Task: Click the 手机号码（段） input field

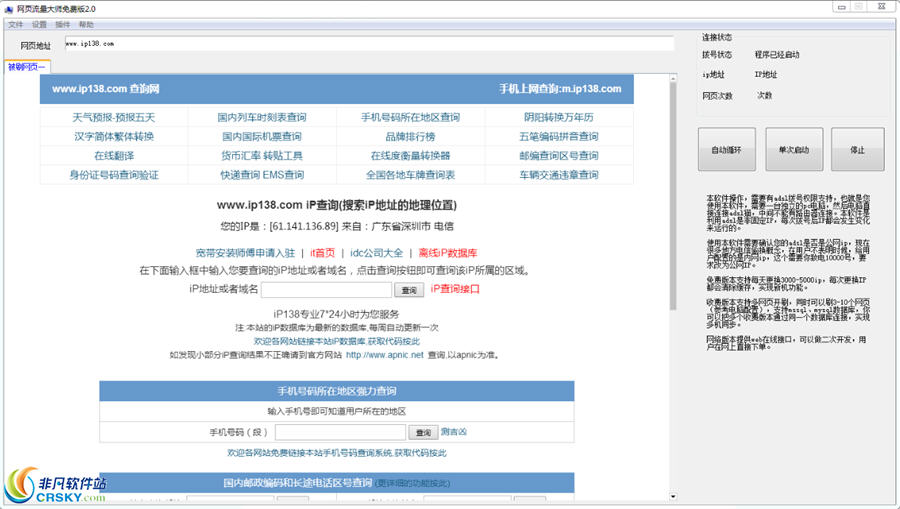Action: pyautogui.click(x=340, y=432)
